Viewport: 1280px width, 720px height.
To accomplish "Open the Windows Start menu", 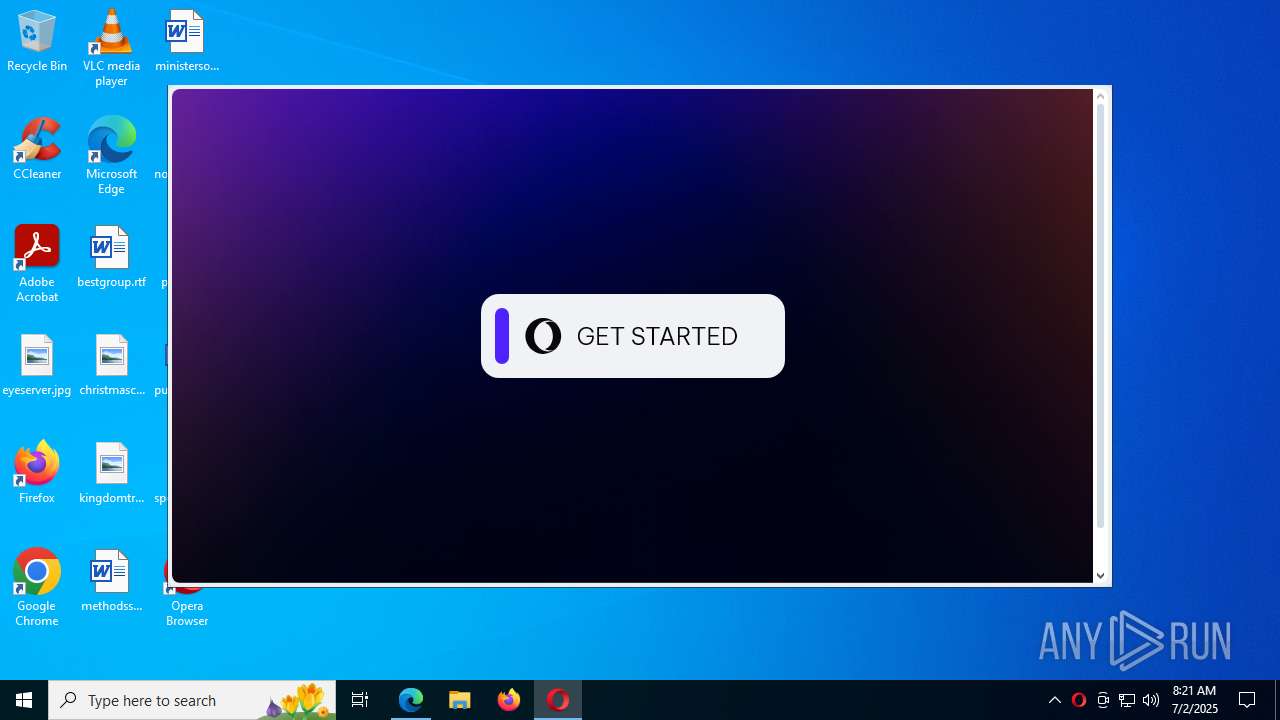I will click(24, 700).
